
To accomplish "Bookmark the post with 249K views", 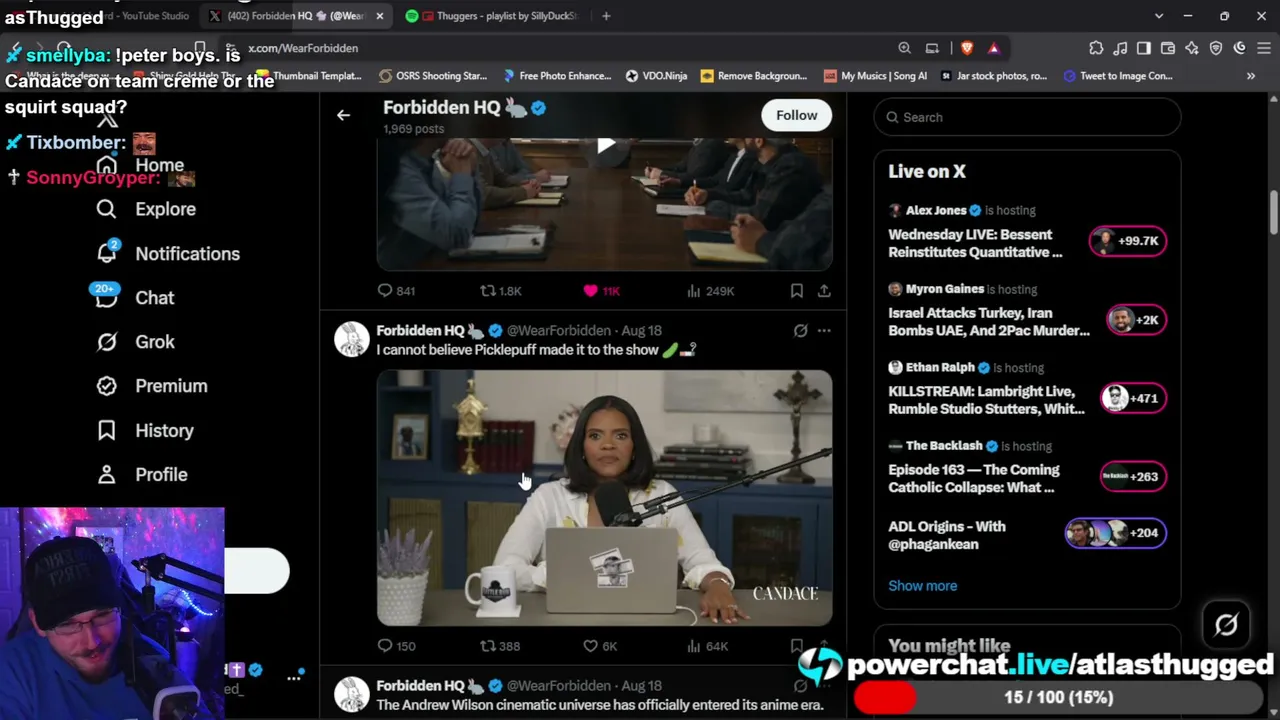I will coord(797,291).
